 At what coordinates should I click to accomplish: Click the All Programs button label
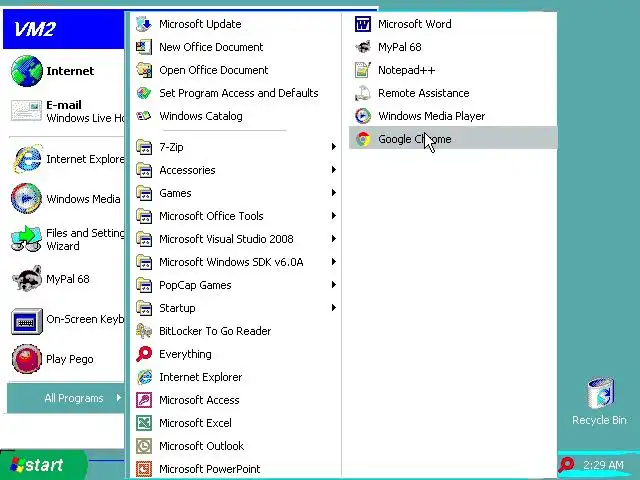(74, 398)
